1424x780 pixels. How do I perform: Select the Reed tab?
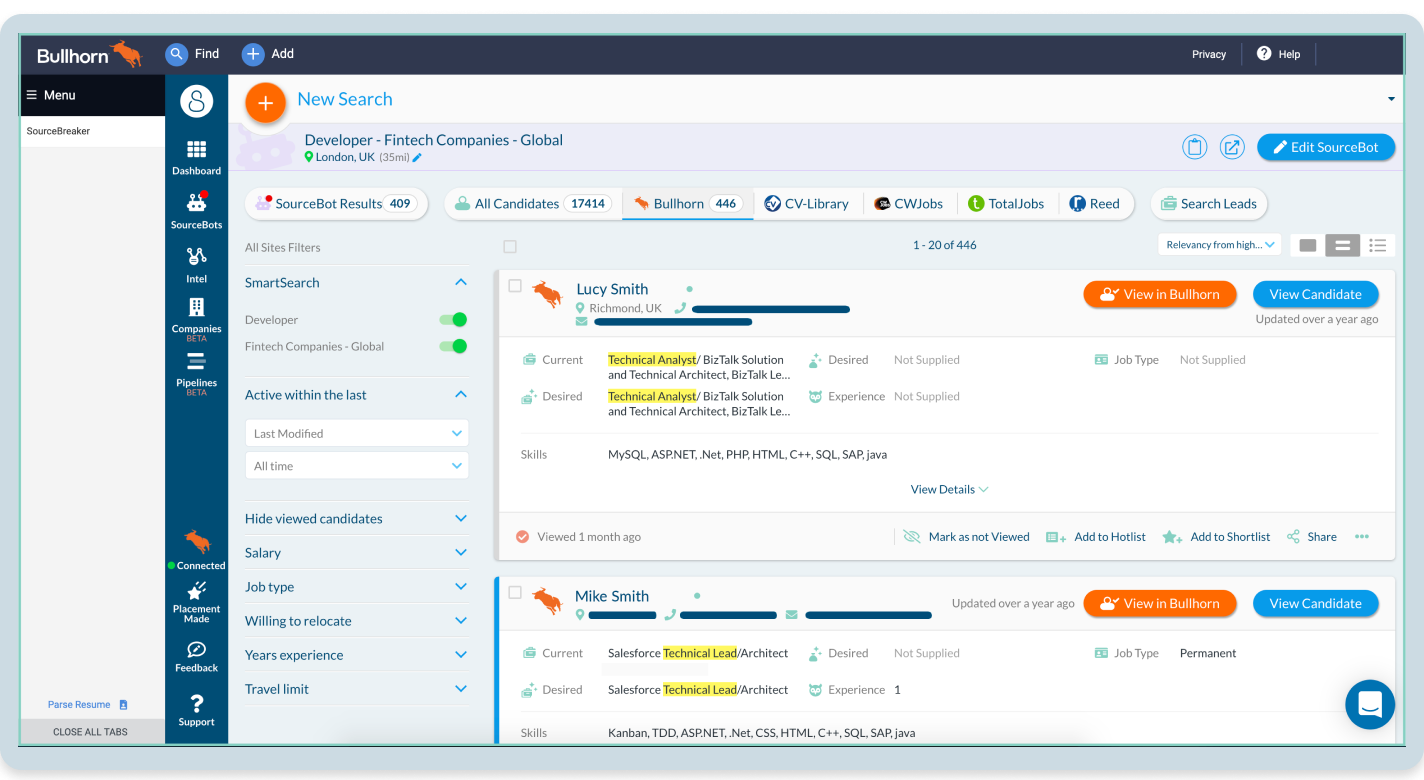coord(1095,204)
